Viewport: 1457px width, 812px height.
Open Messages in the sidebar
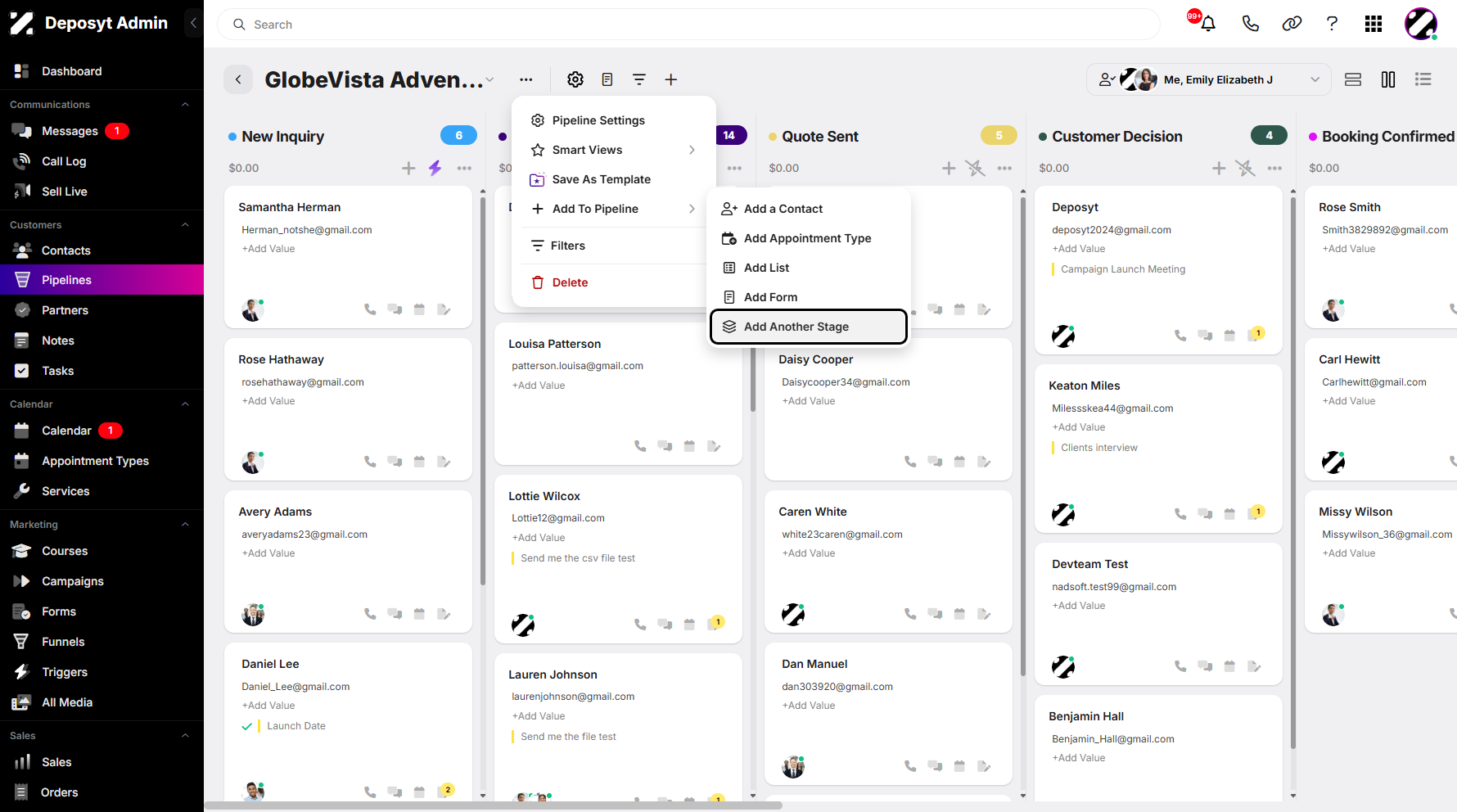pyautogui.click(x=101, y=131)
